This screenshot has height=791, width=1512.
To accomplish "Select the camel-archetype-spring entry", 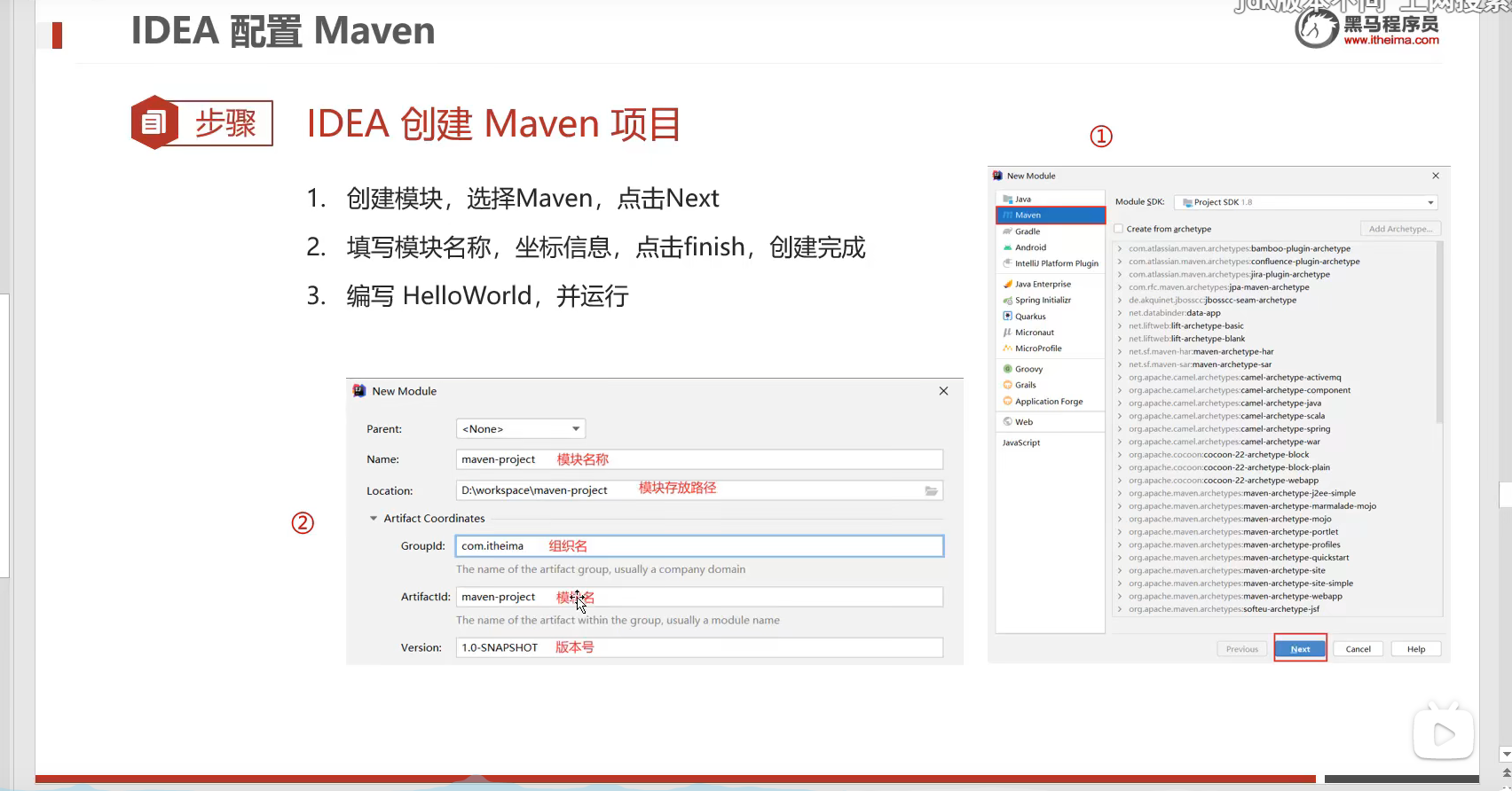I will [x=1229, y=429].
